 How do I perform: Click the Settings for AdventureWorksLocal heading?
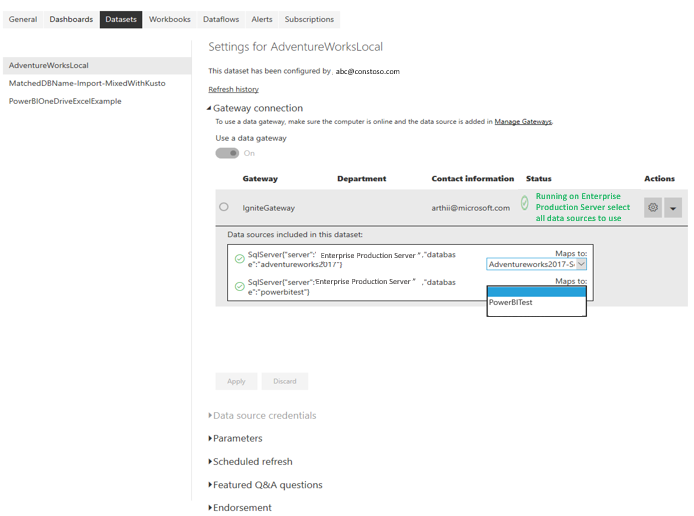coord(296,47)
